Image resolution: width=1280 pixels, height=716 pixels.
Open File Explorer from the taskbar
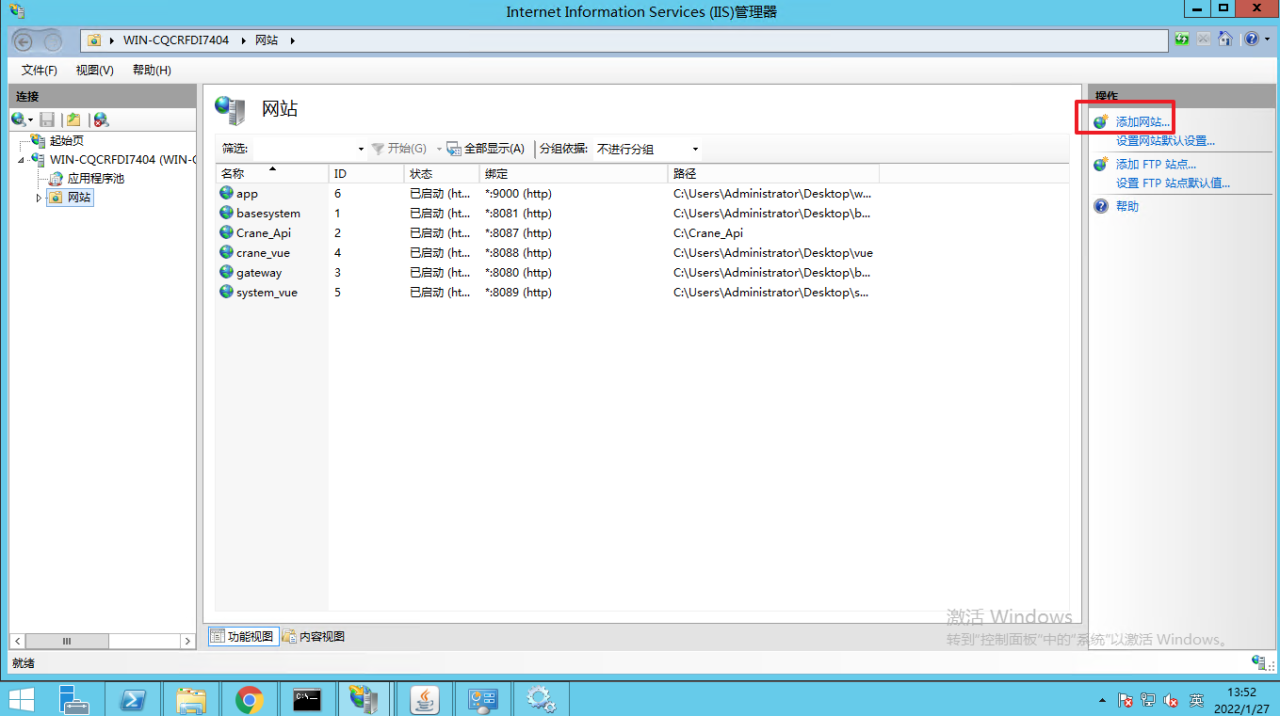click(191, 699)
